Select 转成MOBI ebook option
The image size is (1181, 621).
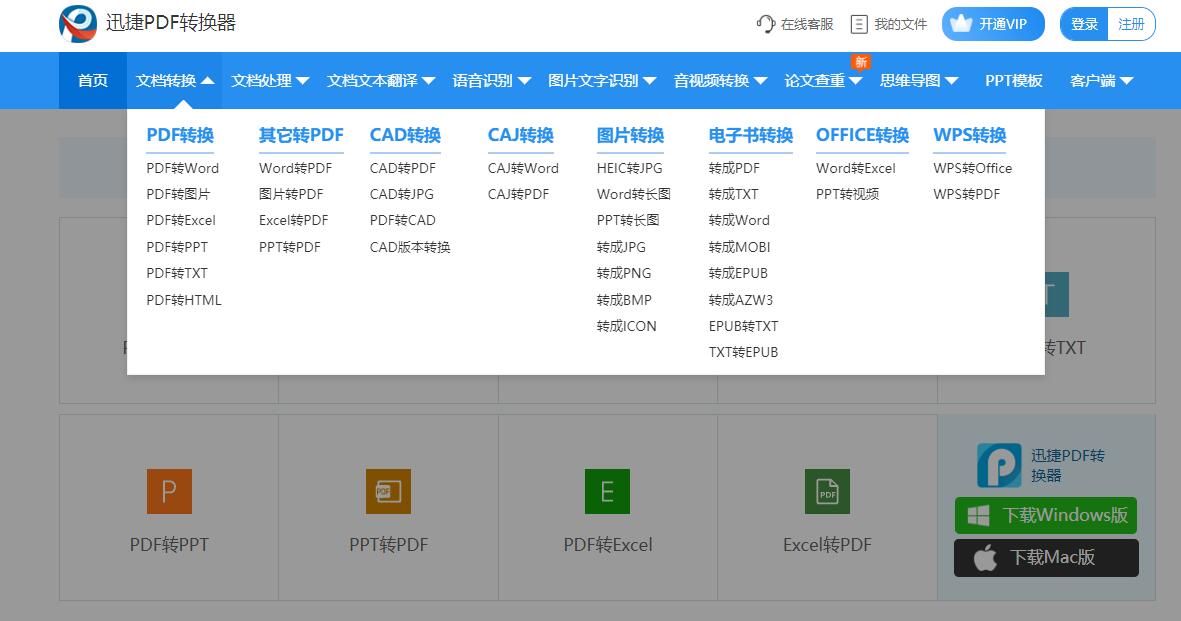pos(739,247)
